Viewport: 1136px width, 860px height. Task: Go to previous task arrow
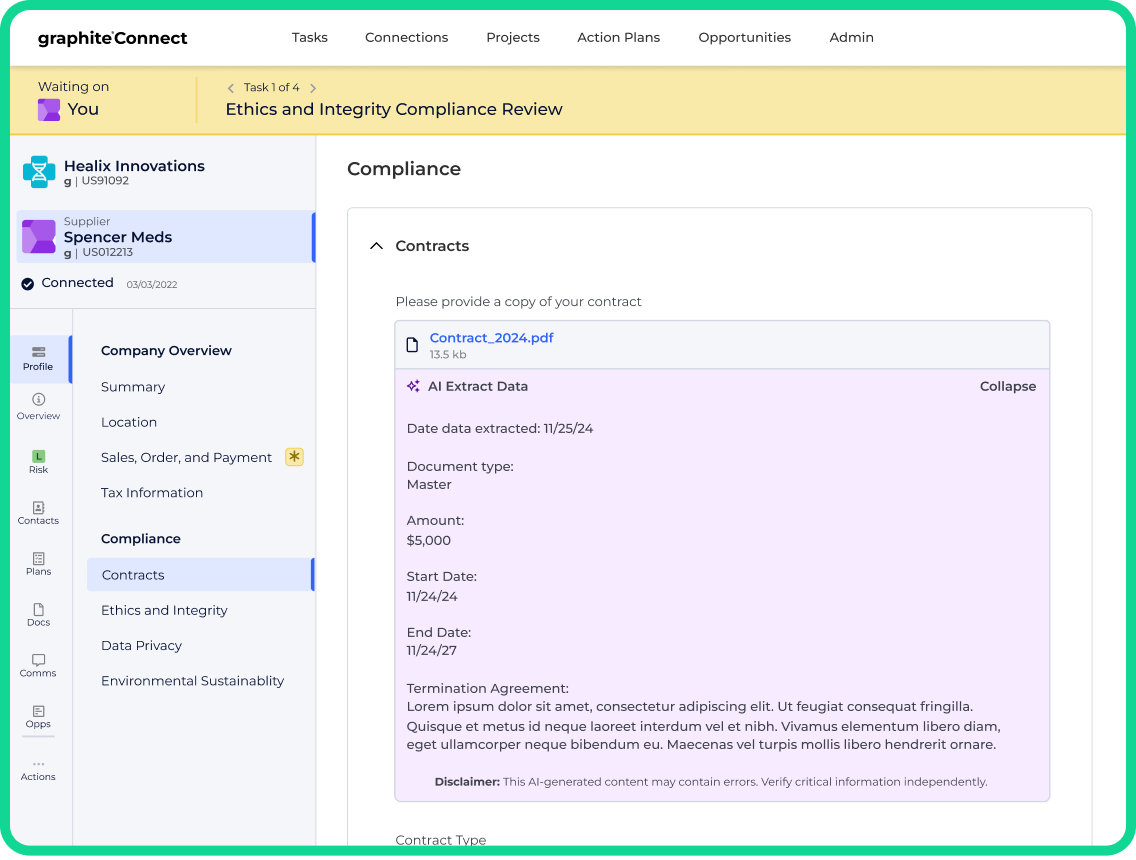[231, 88]
